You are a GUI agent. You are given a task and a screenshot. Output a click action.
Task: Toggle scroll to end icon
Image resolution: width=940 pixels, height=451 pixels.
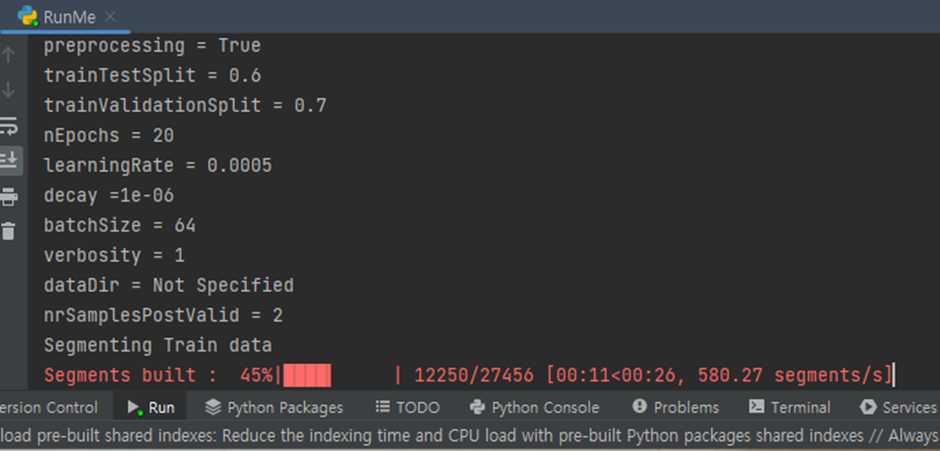[9, 161]
